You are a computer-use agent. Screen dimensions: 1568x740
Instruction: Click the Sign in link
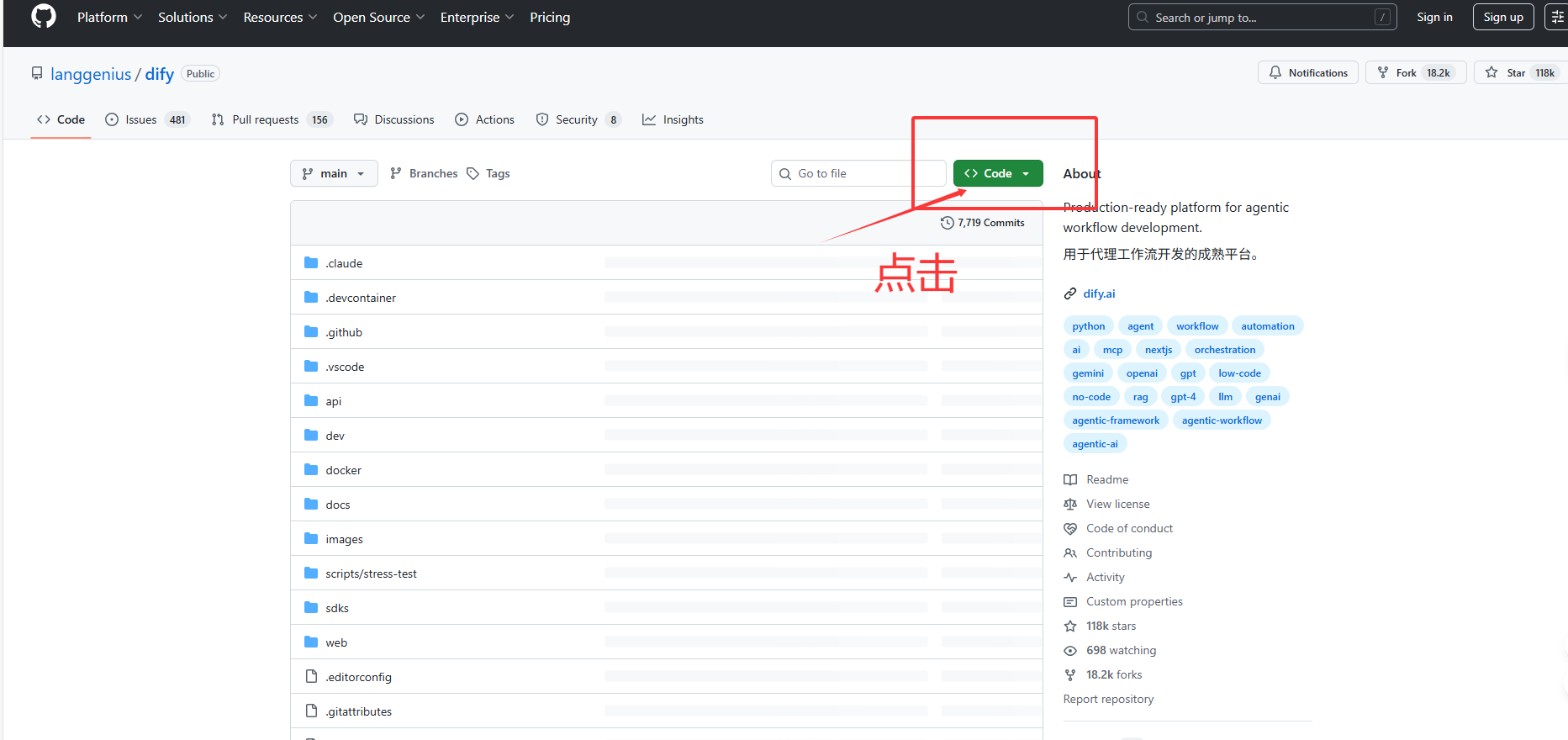tap(1434, 17)
